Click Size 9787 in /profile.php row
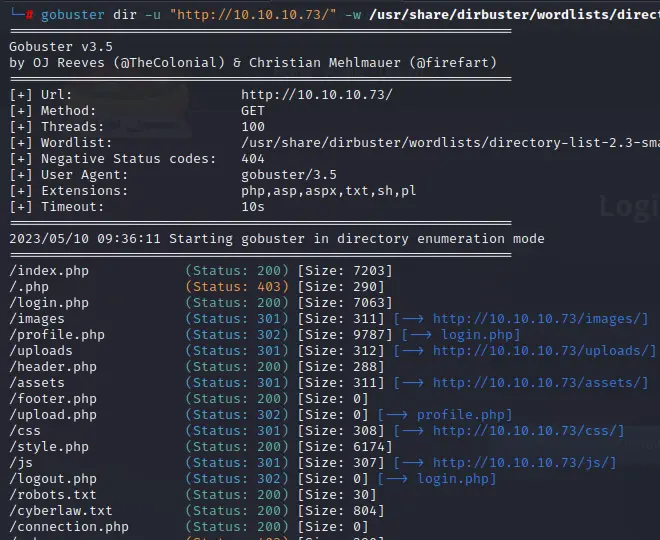This screenshot has height=540, width=660. 345,335
